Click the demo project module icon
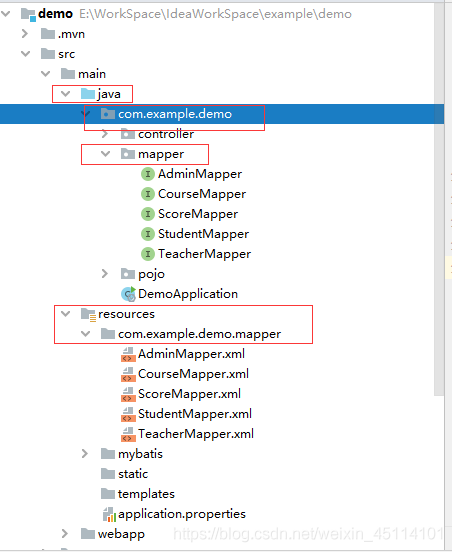The width and height of the screenshot is (452, 552). (28, 14)
